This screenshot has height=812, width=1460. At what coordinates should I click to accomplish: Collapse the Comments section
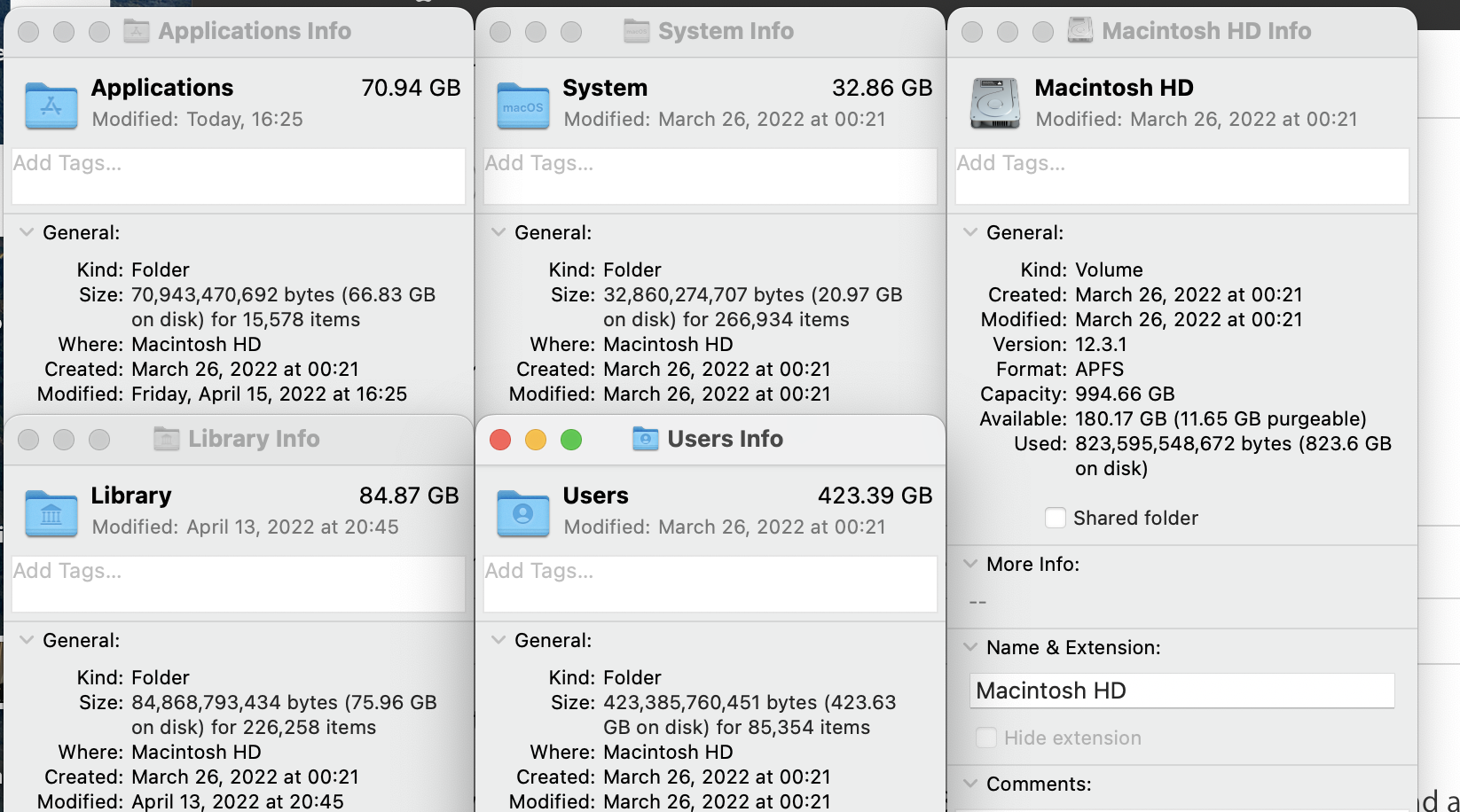(970, 784)
